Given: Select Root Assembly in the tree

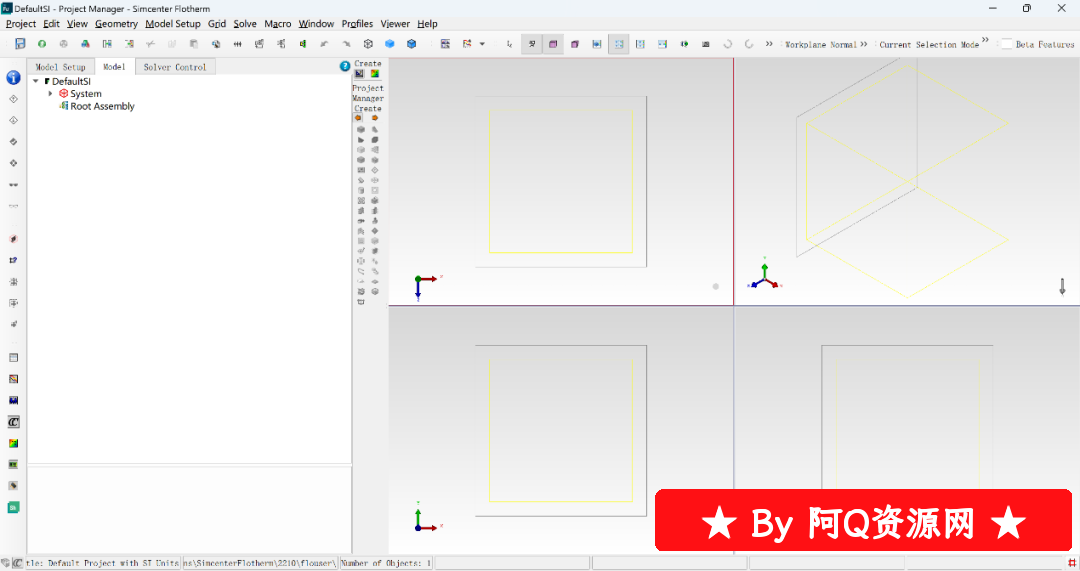Looking at the screenshot, I should 102,106.
